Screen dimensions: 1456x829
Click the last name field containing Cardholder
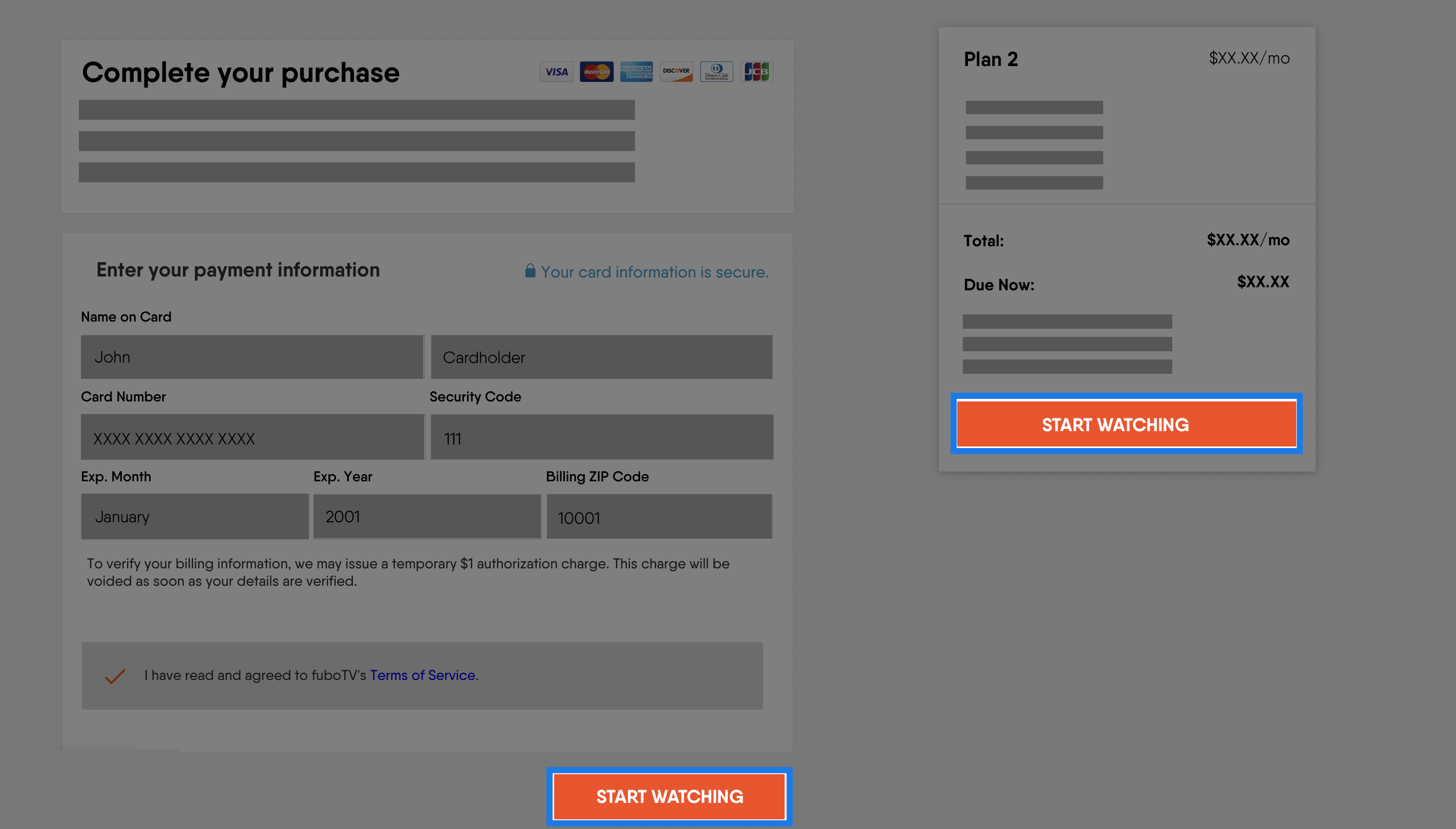(602, 357)
